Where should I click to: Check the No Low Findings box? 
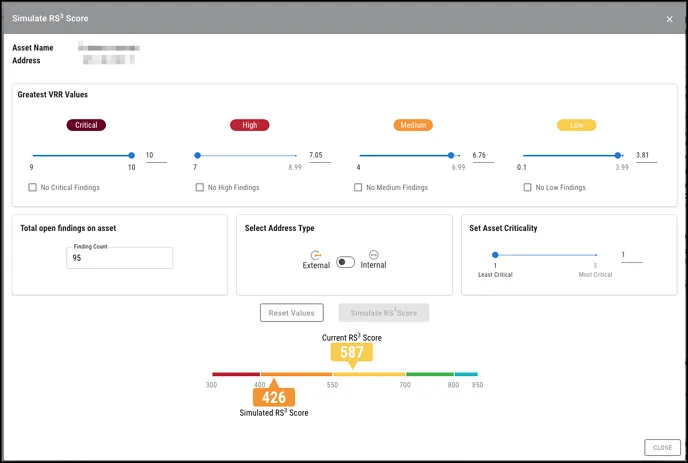click(527, 187)
